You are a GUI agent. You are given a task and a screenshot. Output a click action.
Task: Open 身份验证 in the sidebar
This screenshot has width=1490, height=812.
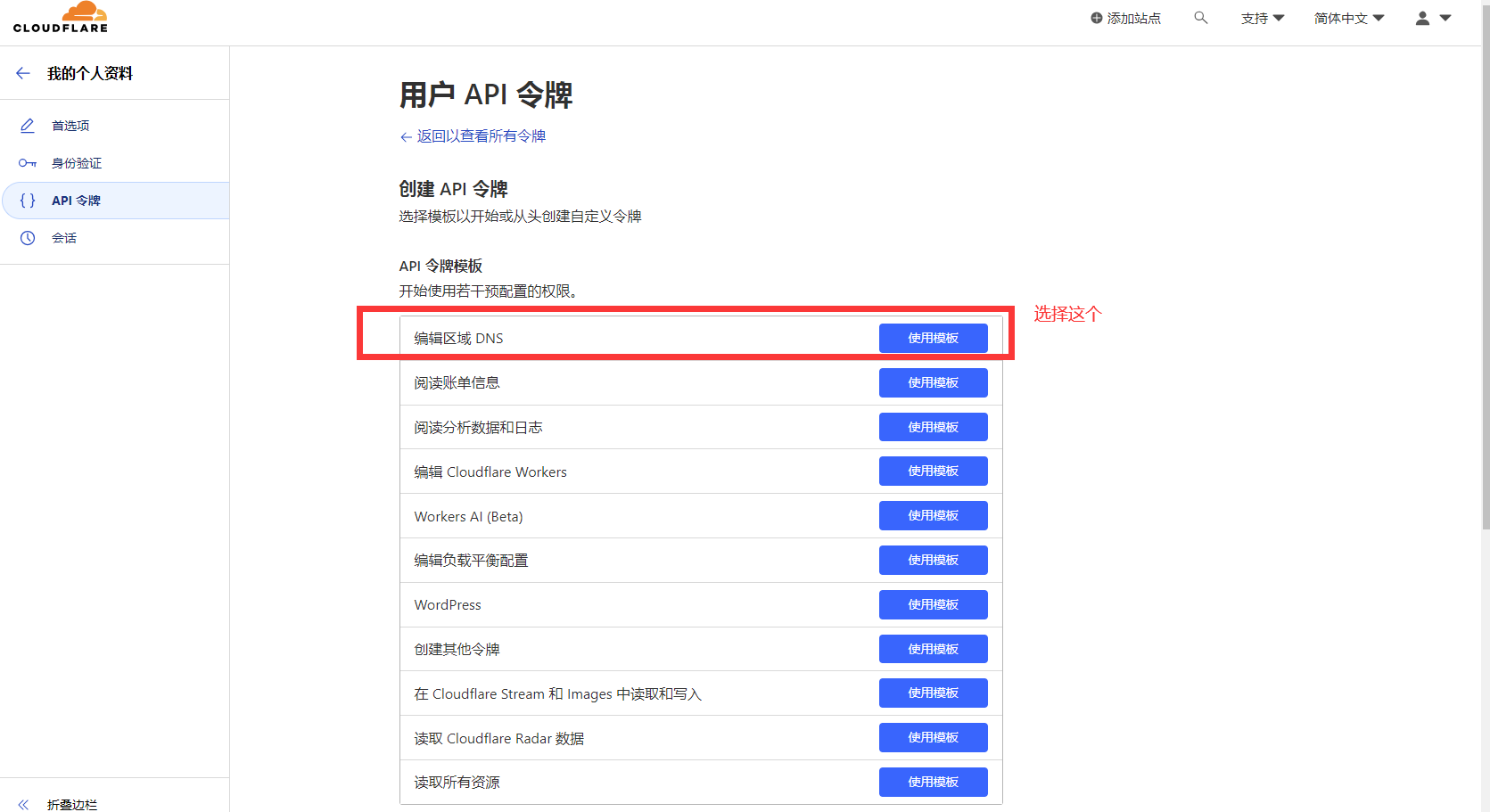click(x=114, y=163)
